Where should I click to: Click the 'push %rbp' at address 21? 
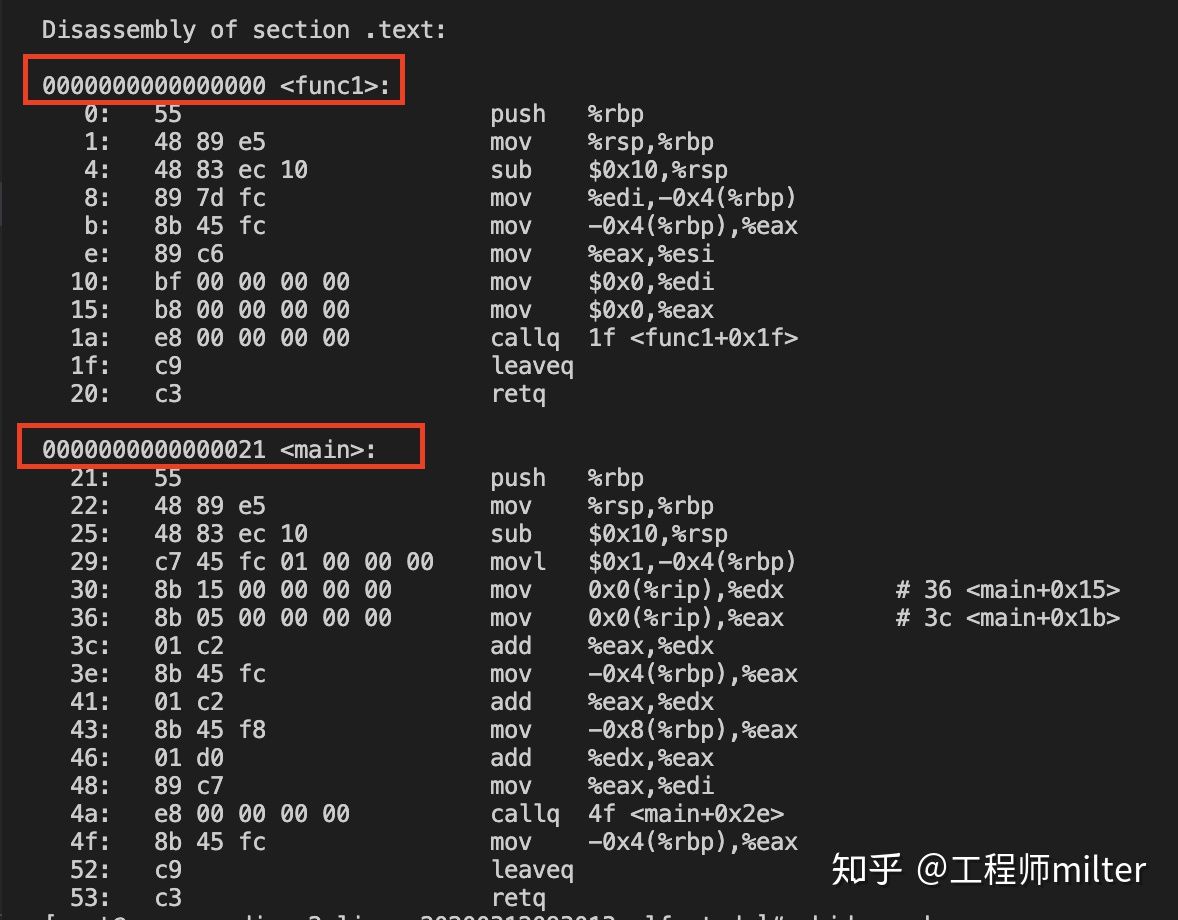coord(567,478)
